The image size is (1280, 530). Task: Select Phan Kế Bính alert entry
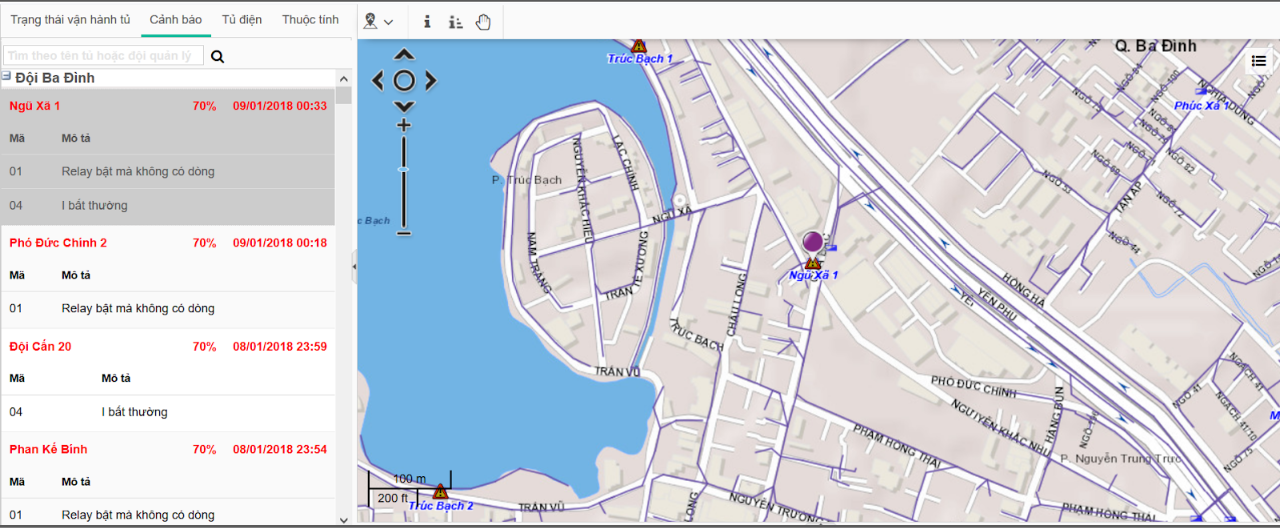(x=168, y=449)
